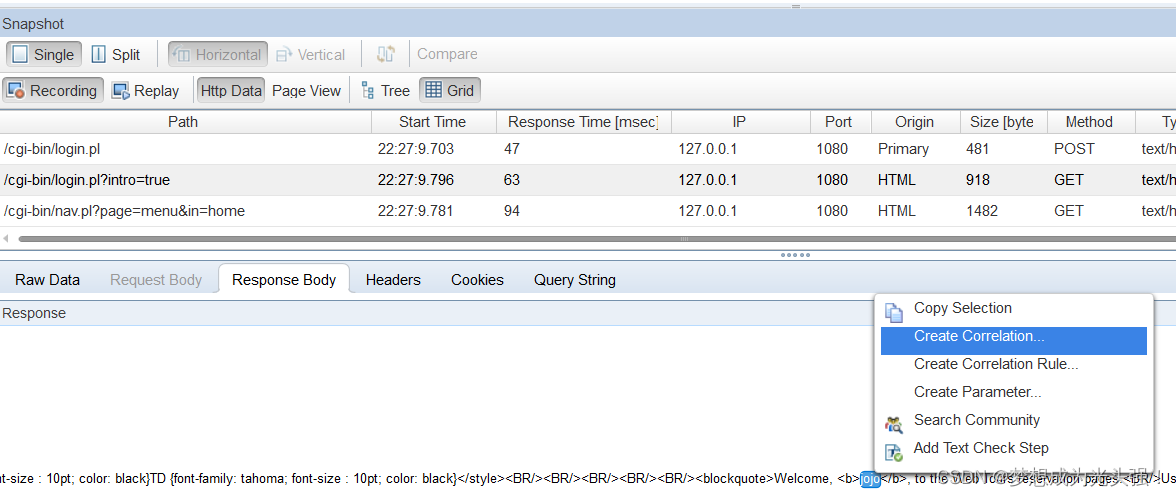1176x496 pixels.
Task: Open the Cookies tab
Action: pos(477,280)
